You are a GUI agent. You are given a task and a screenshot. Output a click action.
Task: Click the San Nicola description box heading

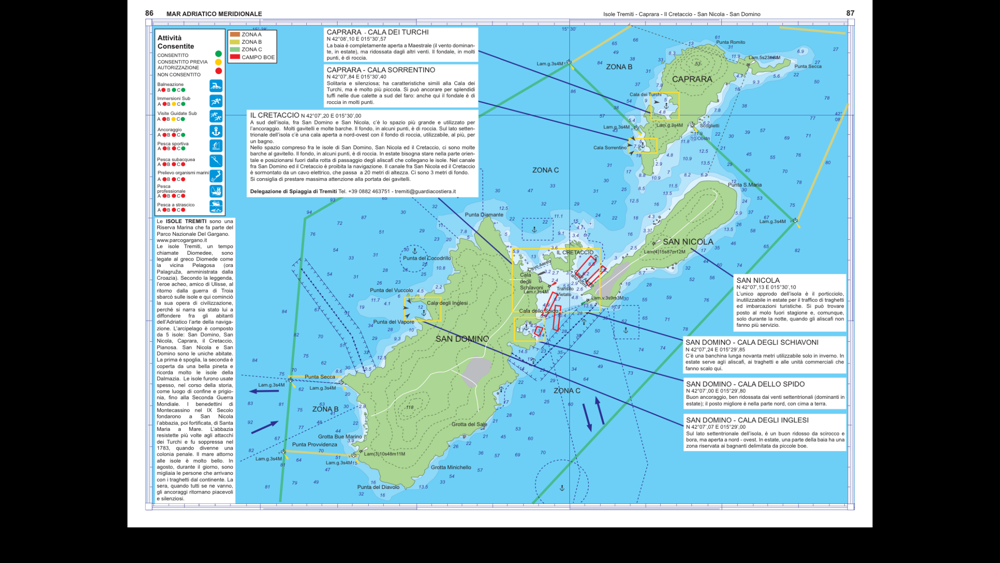(758, 280)
